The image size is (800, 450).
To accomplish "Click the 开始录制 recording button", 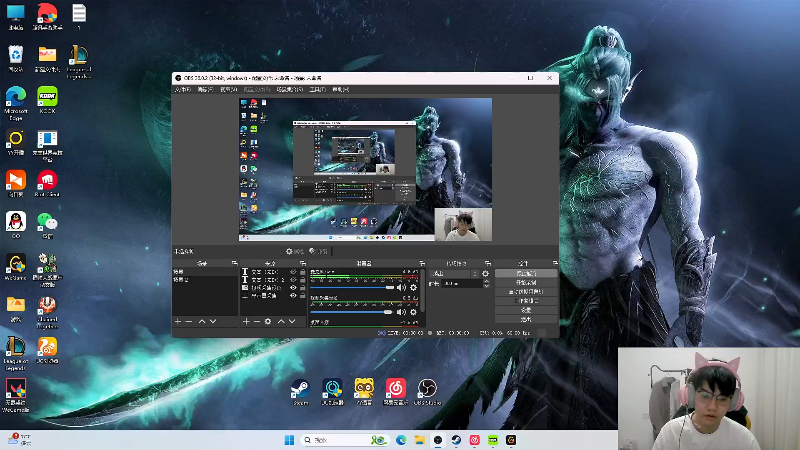I will (526, 283).
